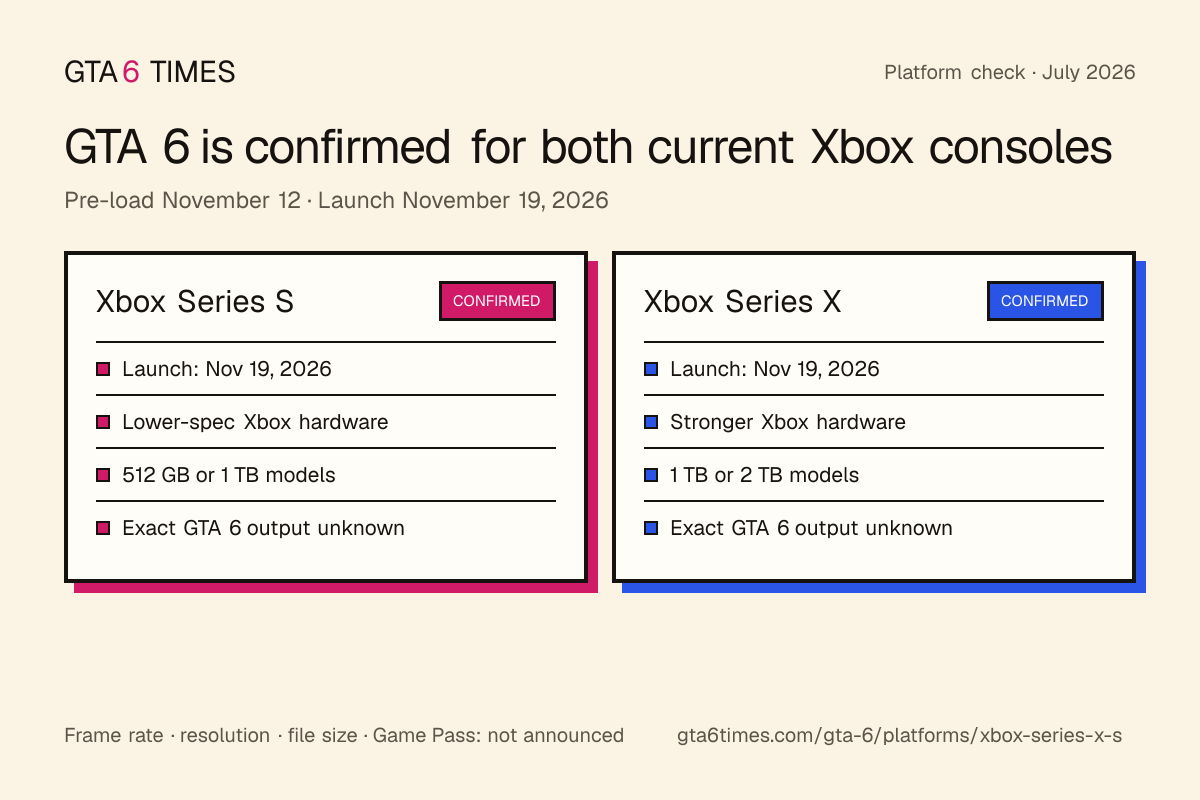Viewport: 1200px width, 800px height.
Task: Open the gta6times.com xbox-series-x-s URL
Action: tap(900, 735)
